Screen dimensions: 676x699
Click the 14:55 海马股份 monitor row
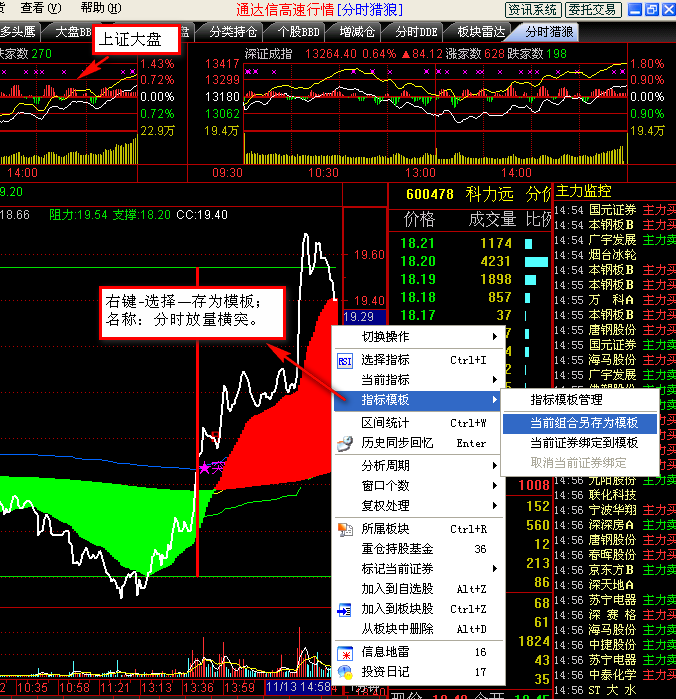tap(614, 360)
